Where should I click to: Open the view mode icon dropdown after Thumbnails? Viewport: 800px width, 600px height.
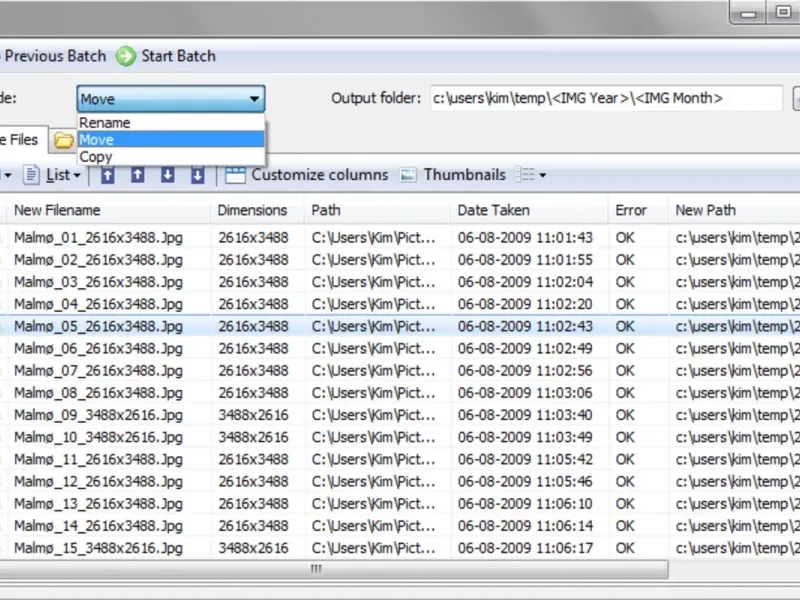click(531, 175)
